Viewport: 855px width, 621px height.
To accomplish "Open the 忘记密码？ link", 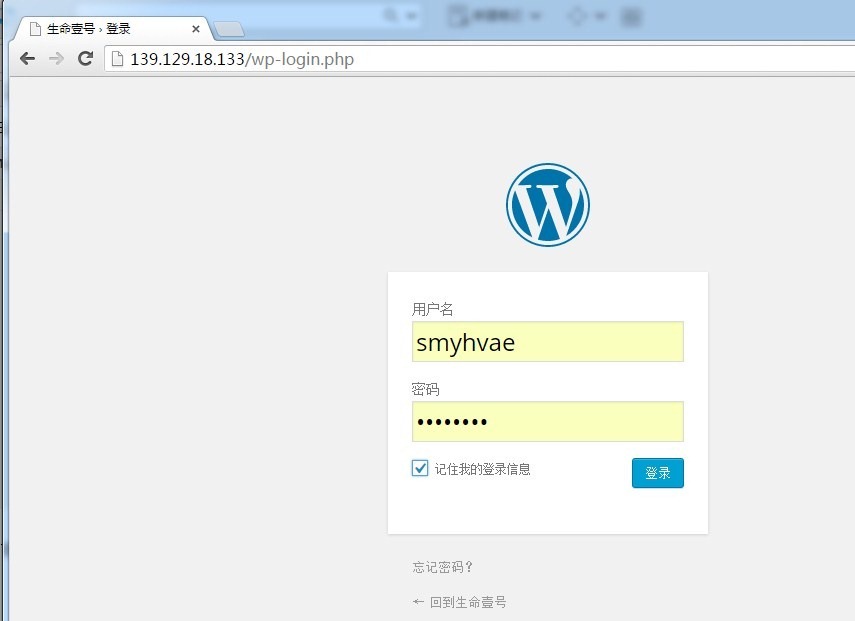I will [x=442, y=567].
